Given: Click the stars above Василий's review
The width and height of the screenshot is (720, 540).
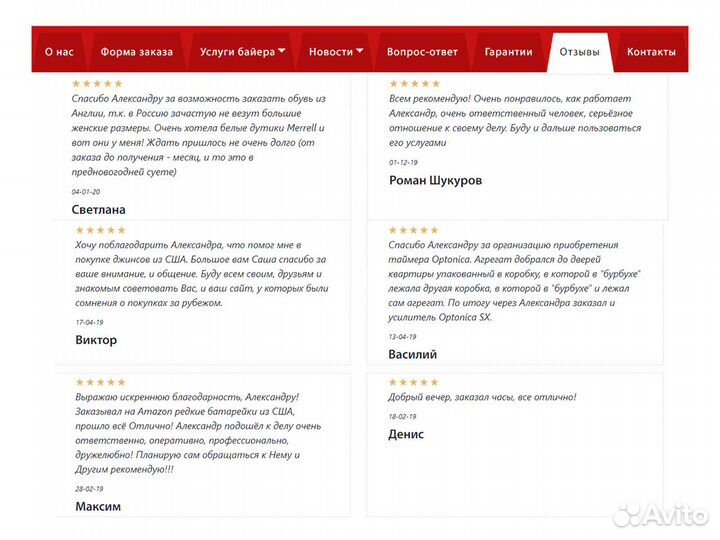Looking at the screenshot, I should pos(413,231).
